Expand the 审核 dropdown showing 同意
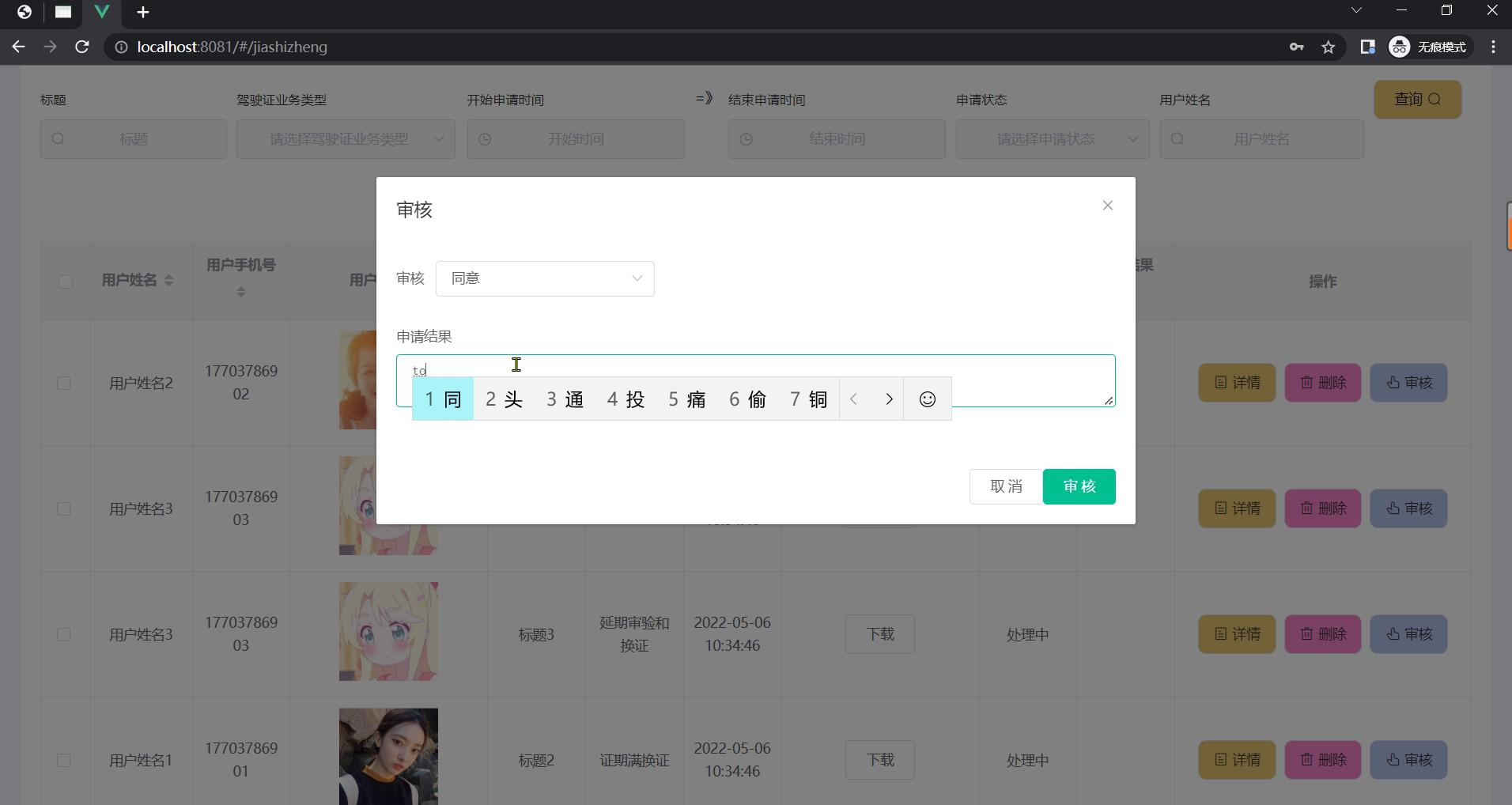 coord(545,278)
